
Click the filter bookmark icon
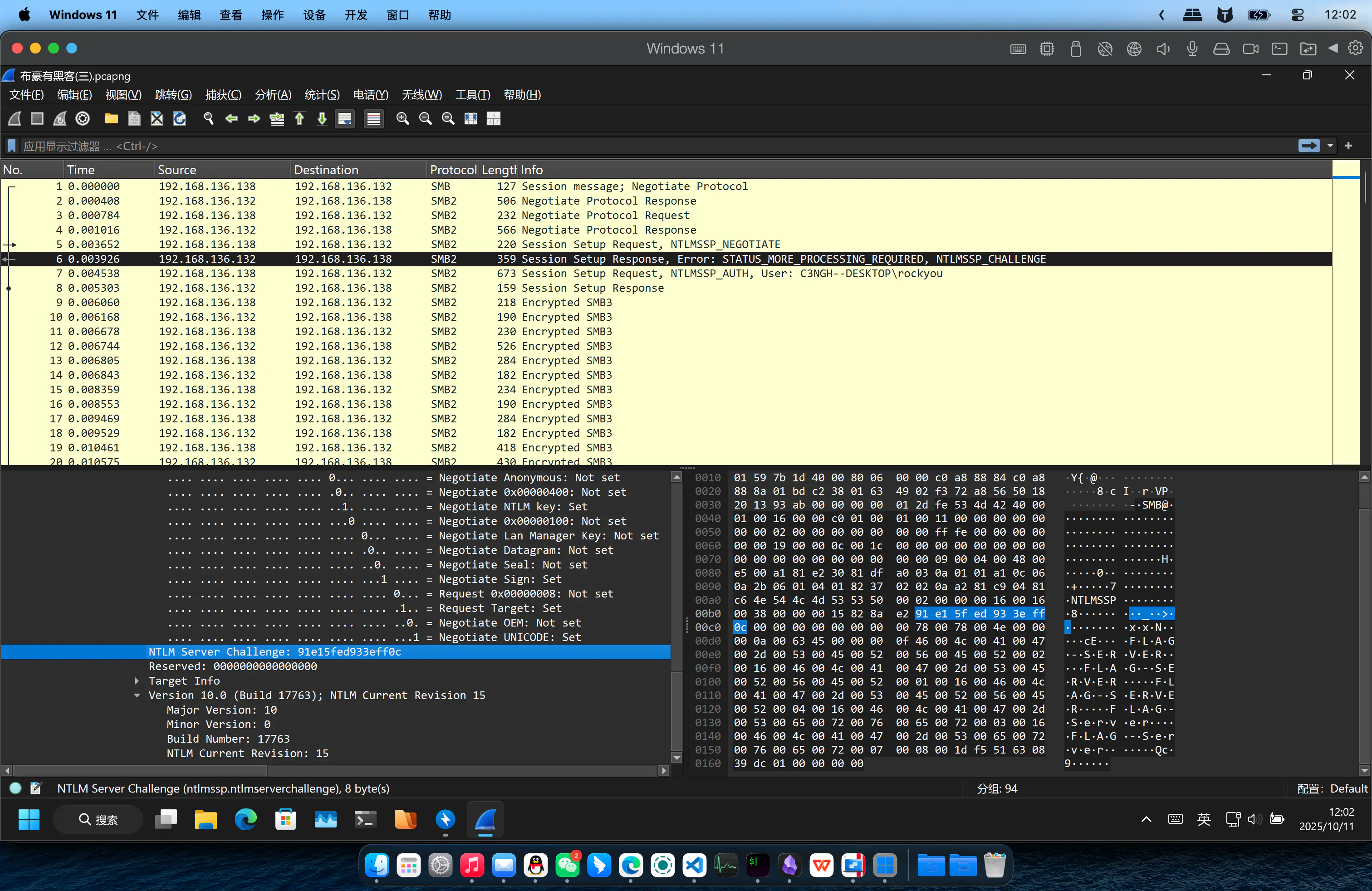(11, 146)
